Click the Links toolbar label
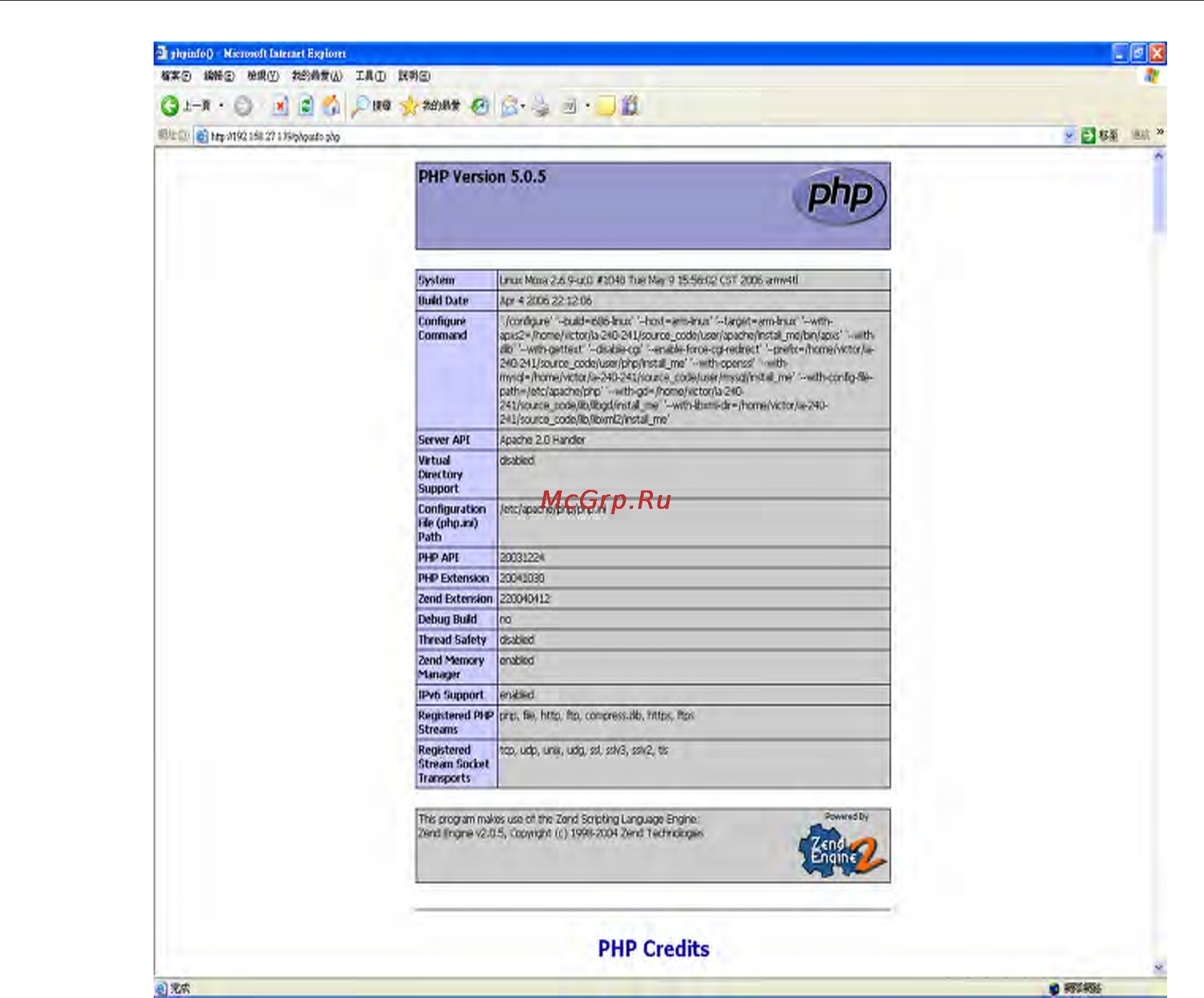The image size is (1204, 998). pos(1141,135)
